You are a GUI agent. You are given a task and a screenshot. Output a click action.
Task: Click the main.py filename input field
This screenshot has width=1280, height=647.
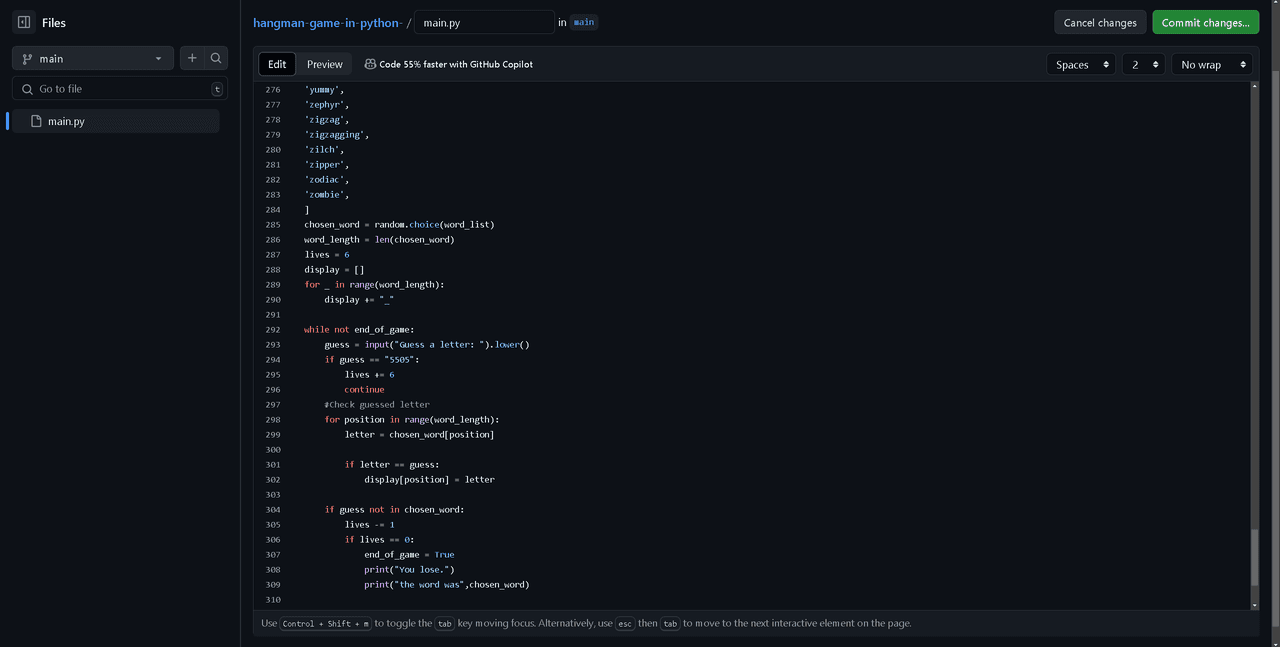coord(484,22)
